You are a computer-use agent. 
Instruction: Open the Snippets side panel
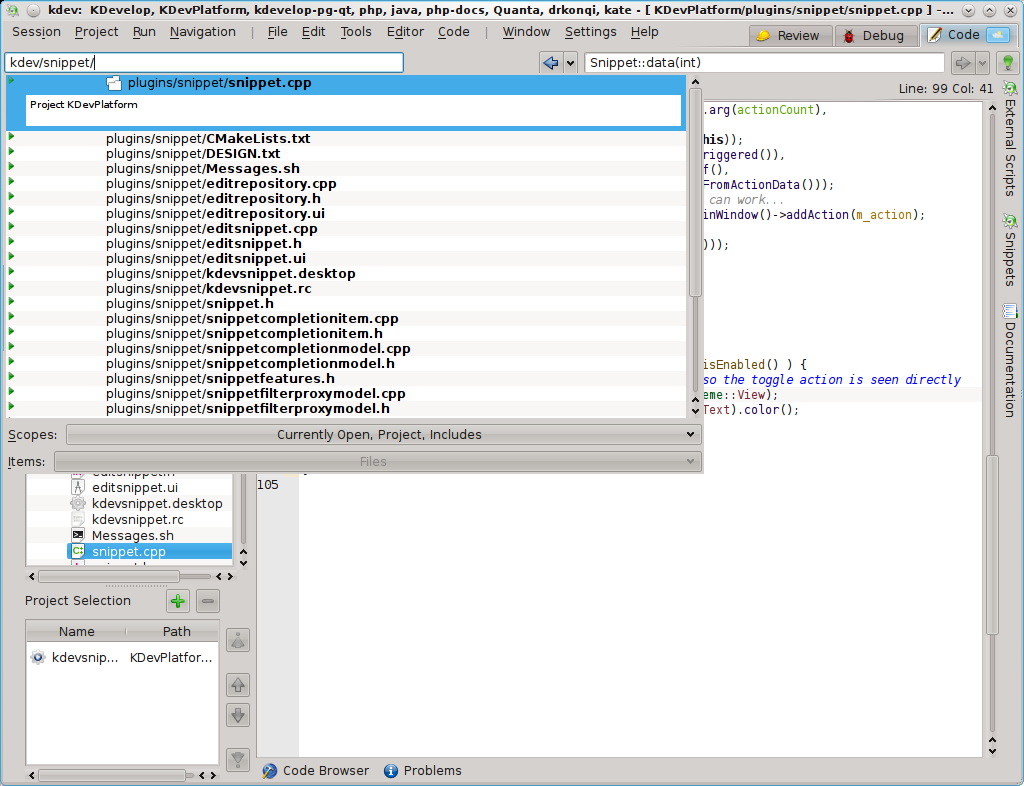pyautogui.click(x=1010, y=250)
